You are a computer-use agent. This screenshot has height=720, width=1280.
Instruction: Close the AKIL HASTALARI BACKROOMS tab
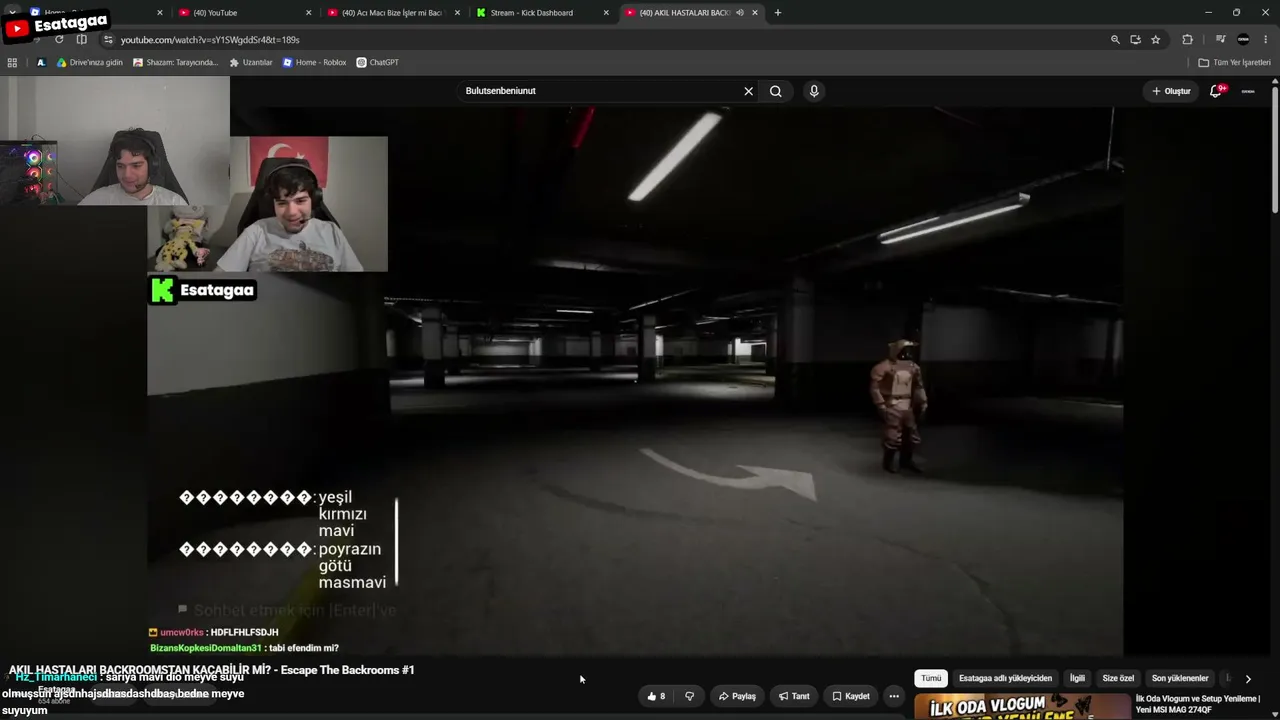(755, 13)
